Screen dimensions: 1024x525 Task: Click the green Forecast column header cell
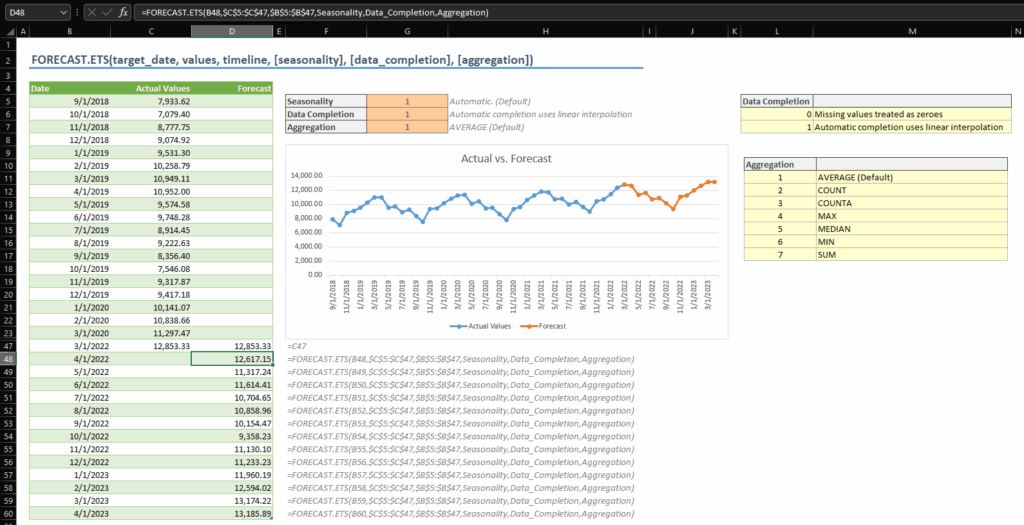pyautogui.click(x=233, y=88)
